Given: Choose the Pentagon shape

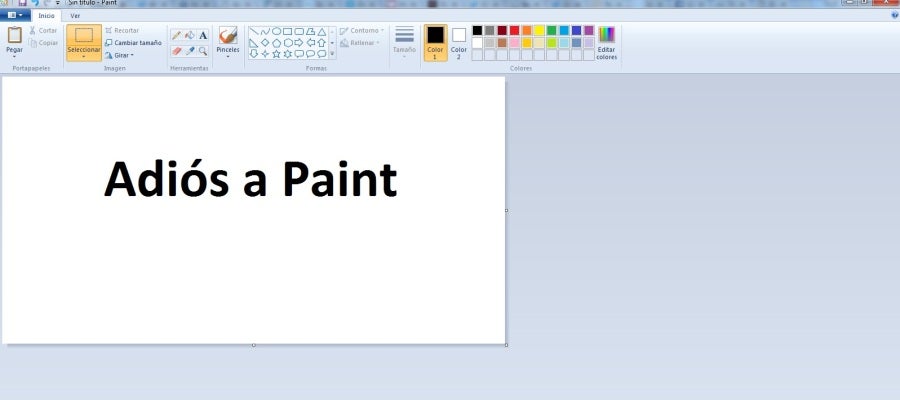Looking at the screenshot, I should point(276,42).
